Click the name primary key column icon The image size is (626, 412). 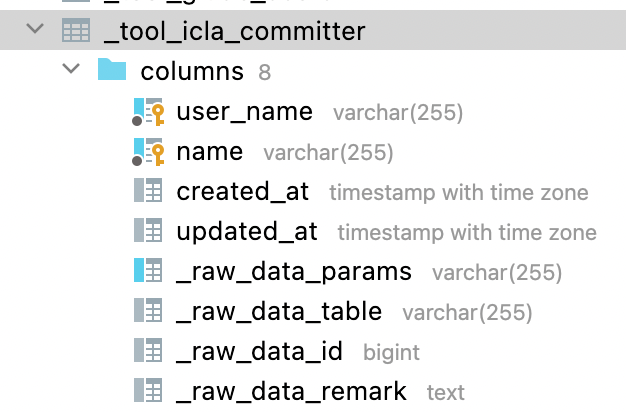pyautogui.click(x=148, y=152)
